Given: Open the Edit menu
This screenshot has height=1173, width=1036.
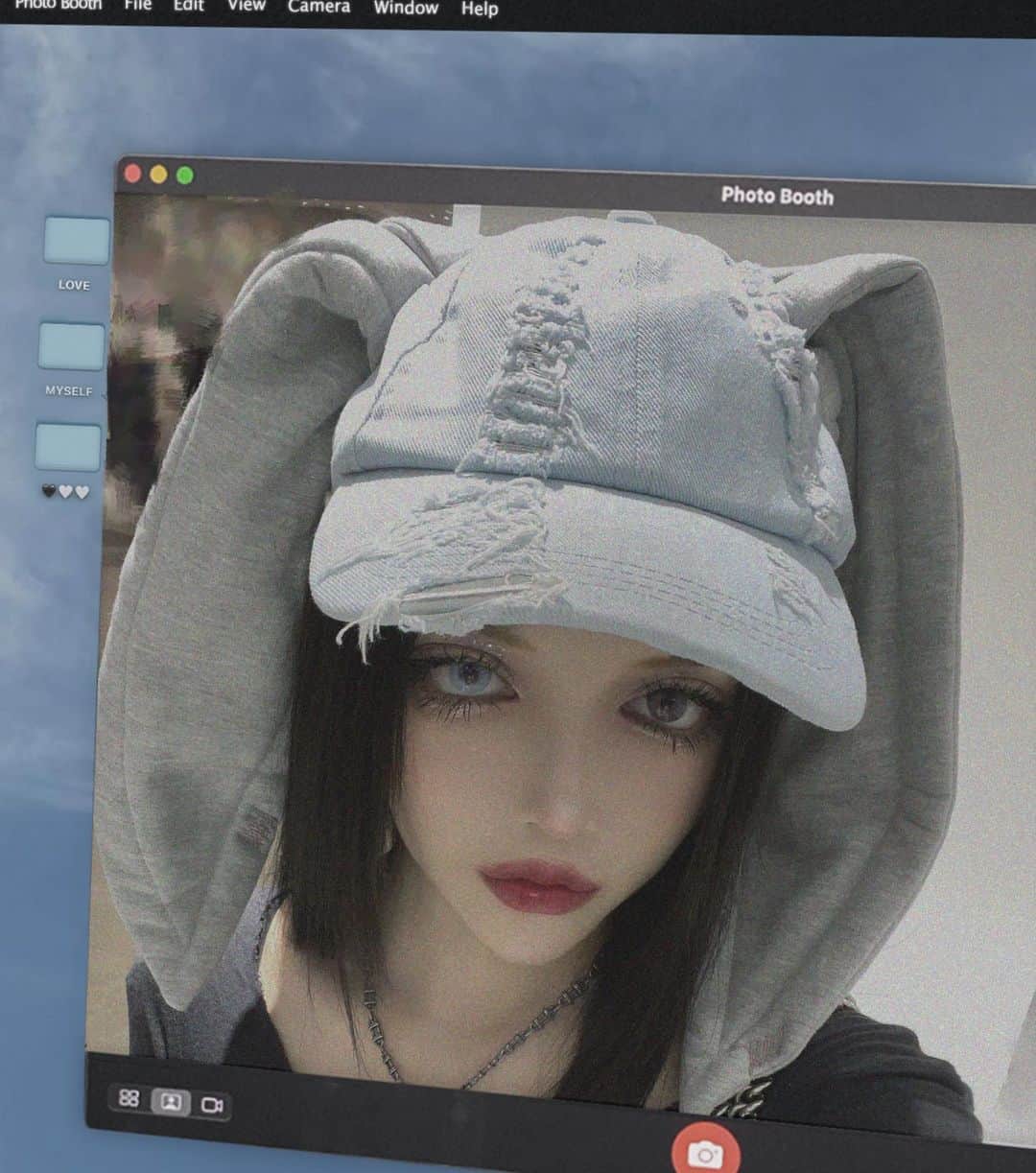Looking at the screenshot, I should (188, 6).
